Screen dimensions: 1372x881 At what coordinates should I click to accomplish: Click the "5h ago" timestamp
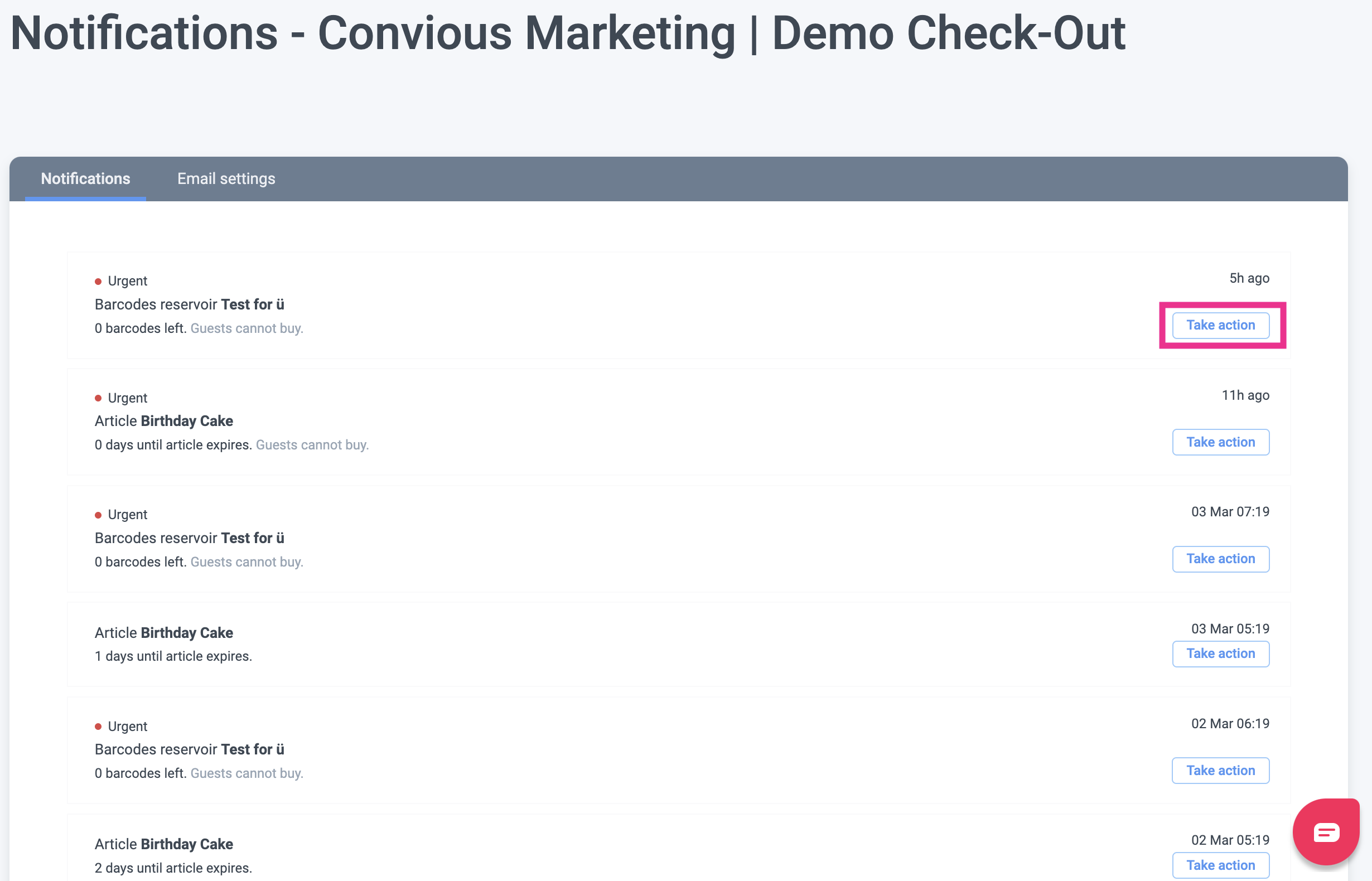pyautogui.click(x=1249, y=278)
